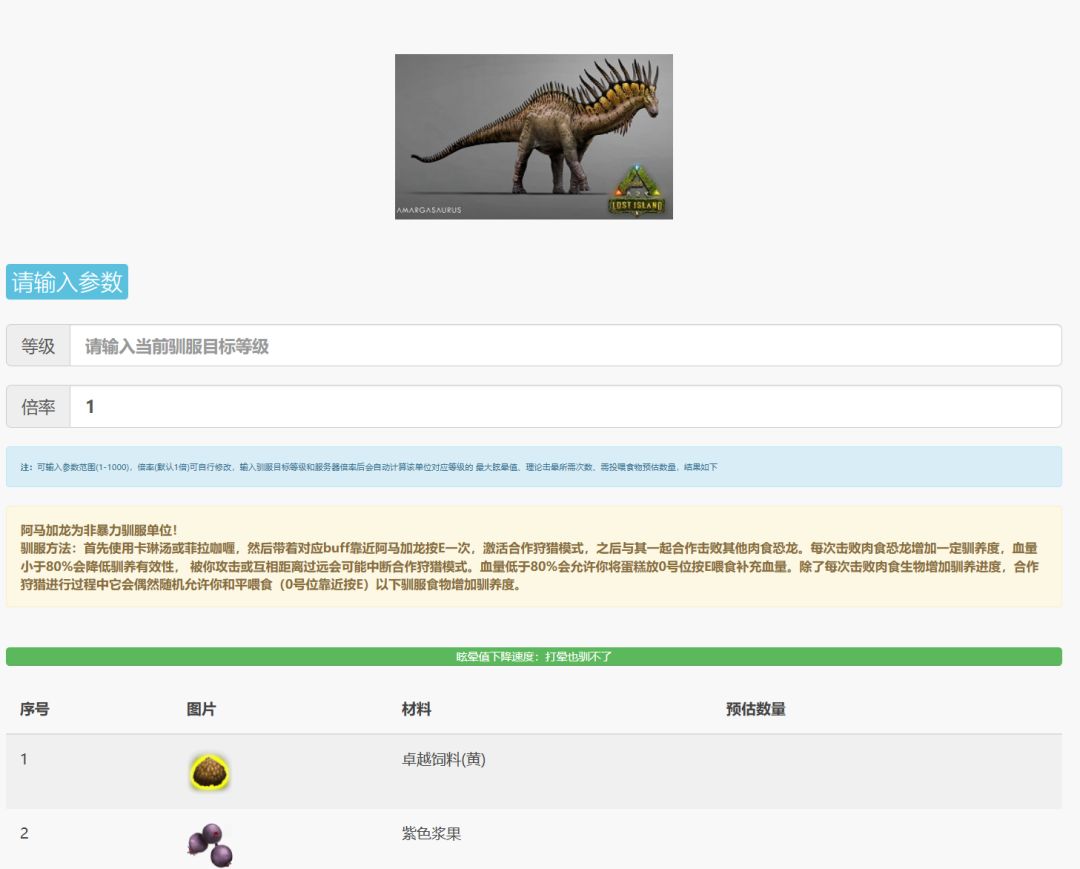Click the 序号 column header
1080x869 pixels.
tap(34, 709)
